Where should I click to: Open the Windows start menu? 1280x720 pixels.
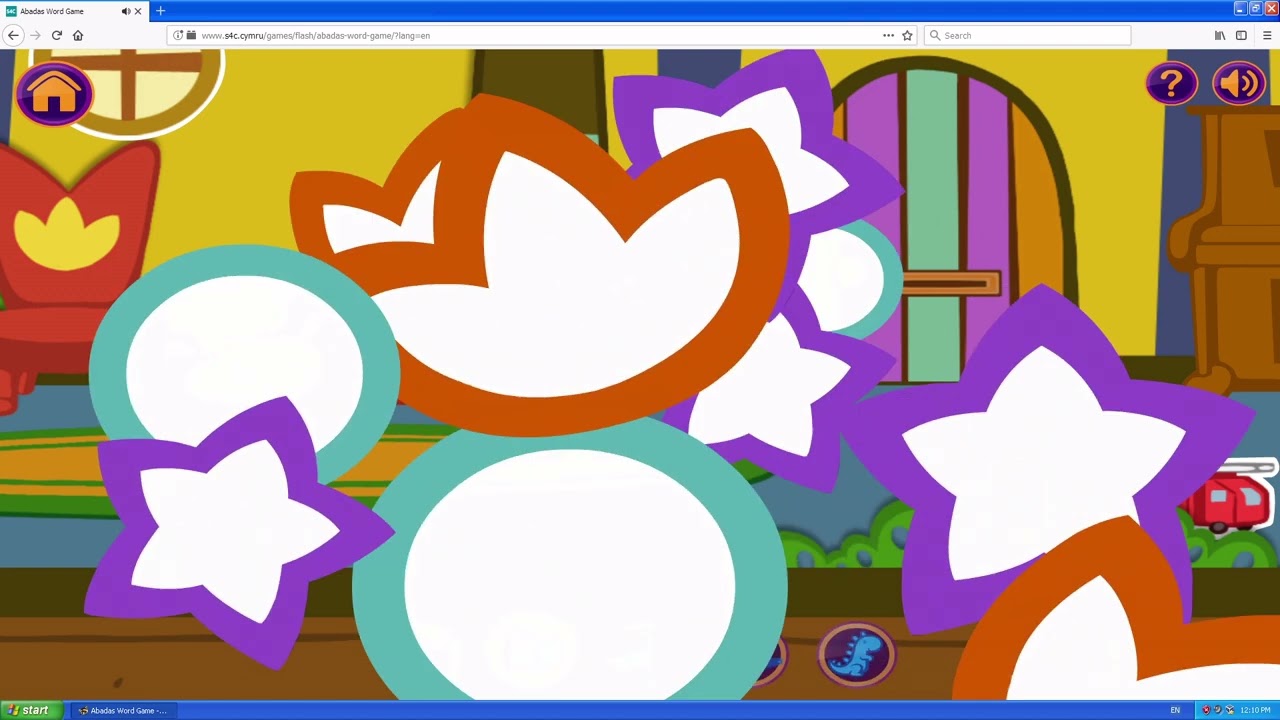click(x=30, y=710)
